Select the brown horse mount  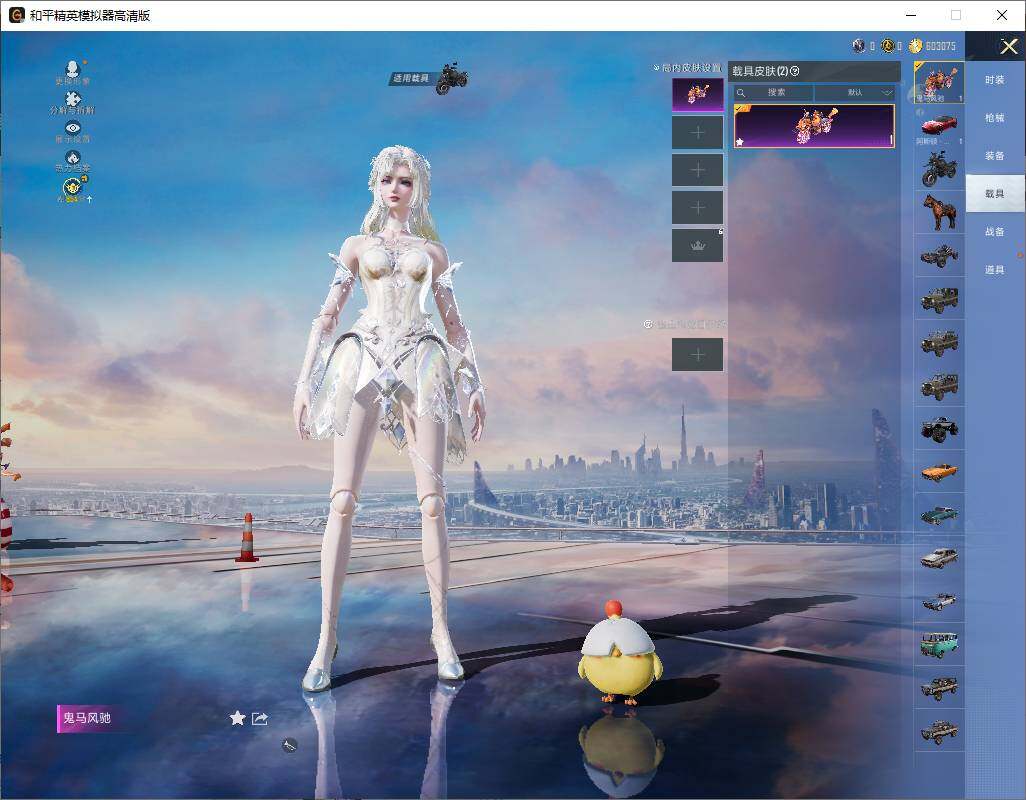[x=939, y=211]
